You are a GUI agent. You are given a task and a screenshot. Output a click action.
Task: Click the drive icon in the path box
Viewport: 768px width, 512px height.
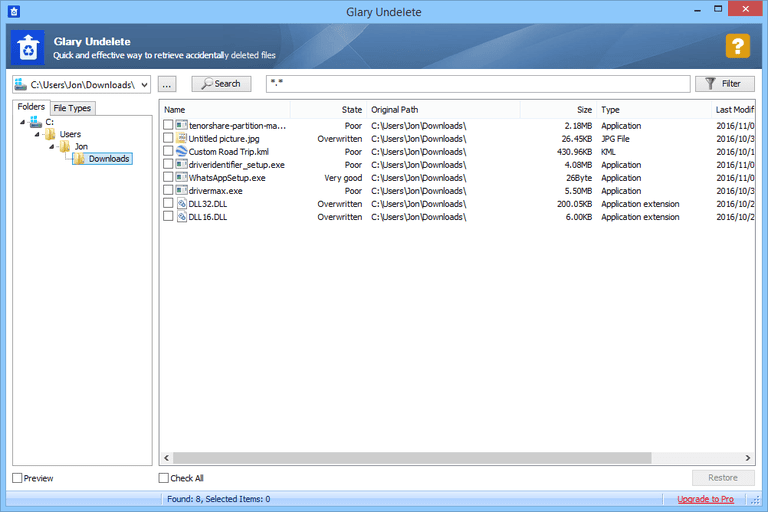[21, 84]
